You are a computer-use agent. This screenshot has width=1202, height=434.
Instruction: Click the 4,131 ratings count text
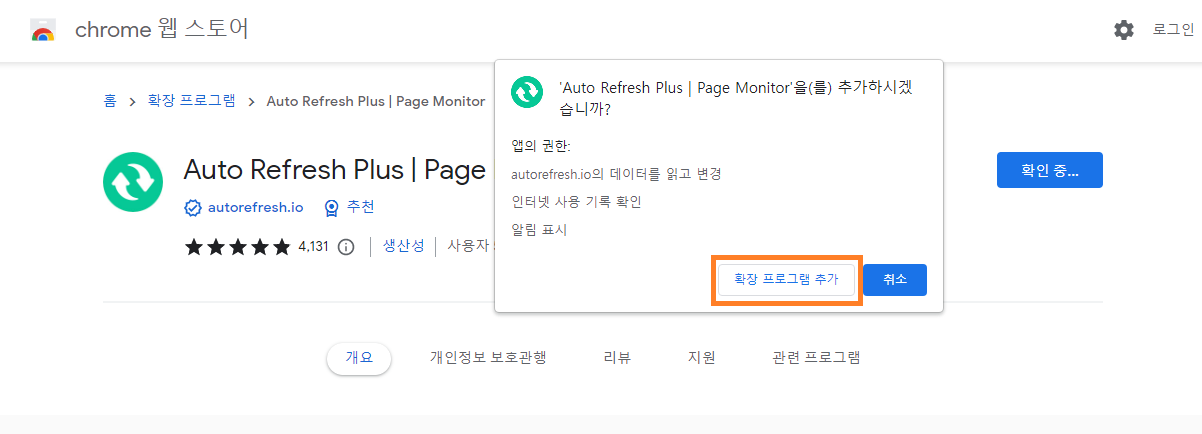tap(313, 247)
